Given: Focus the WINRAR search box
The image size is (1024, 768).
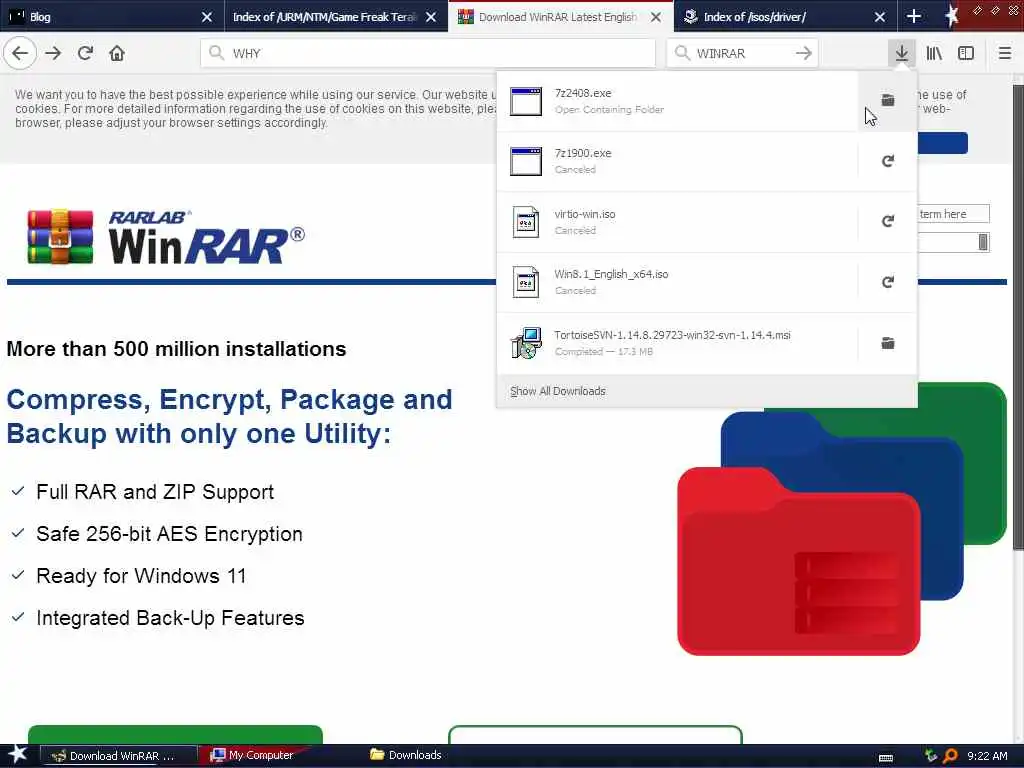Looking at the screenshot, I should tap(741, 53).
